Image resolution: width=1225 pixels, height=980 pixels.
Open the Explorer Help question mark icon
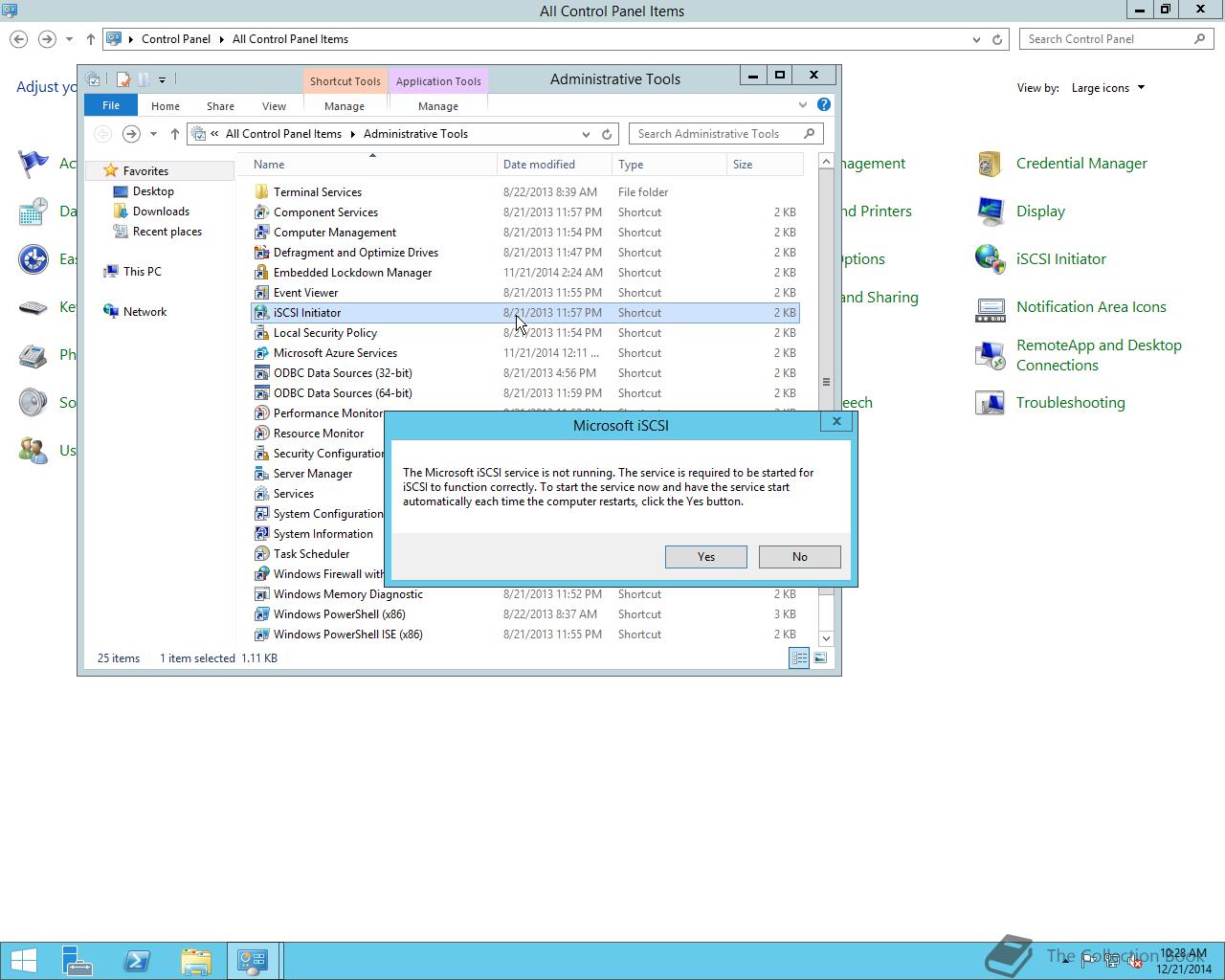click(x=824, y=104)
